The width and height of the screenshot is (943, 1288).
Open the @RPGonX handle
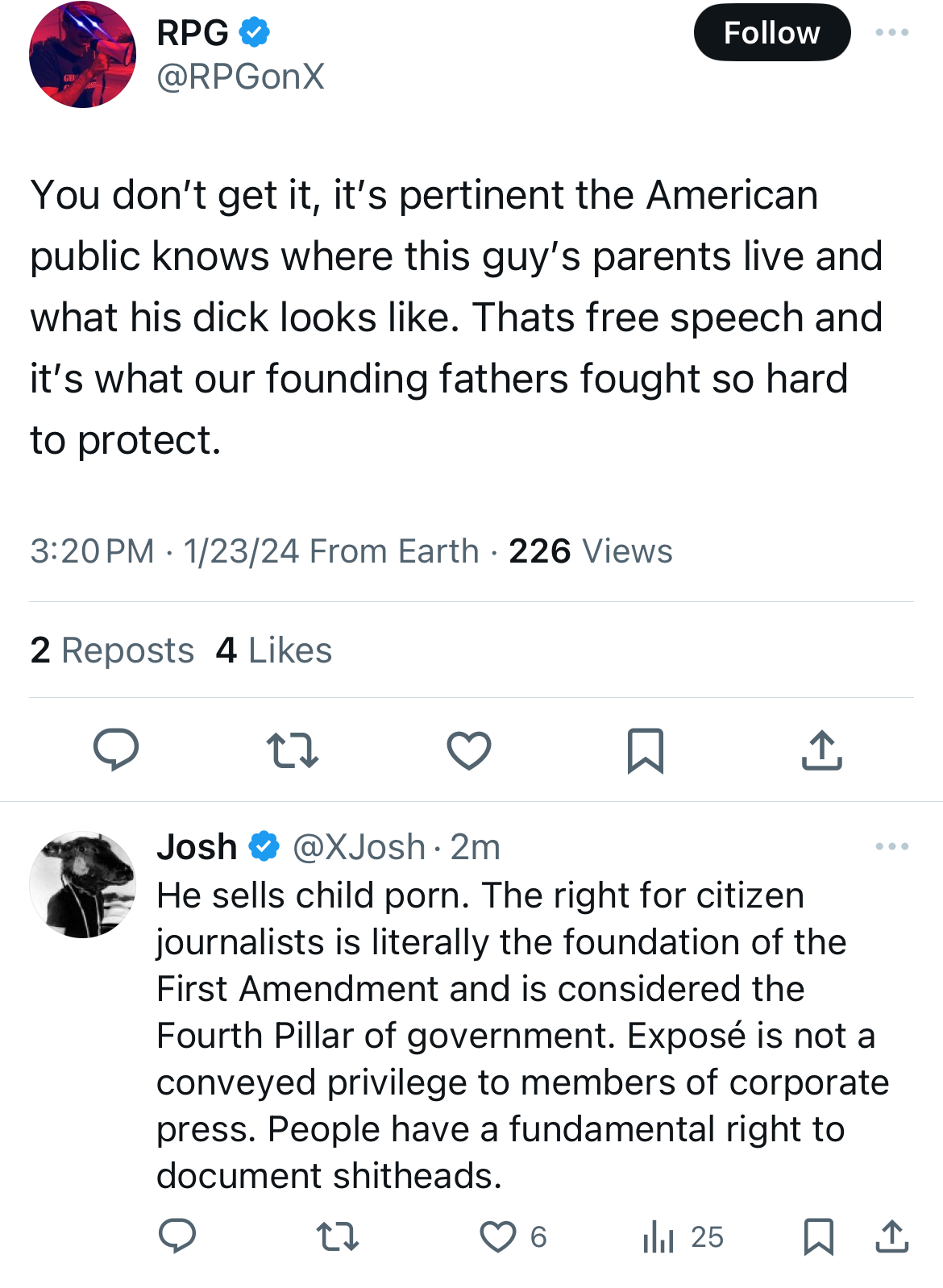(240, 77)
